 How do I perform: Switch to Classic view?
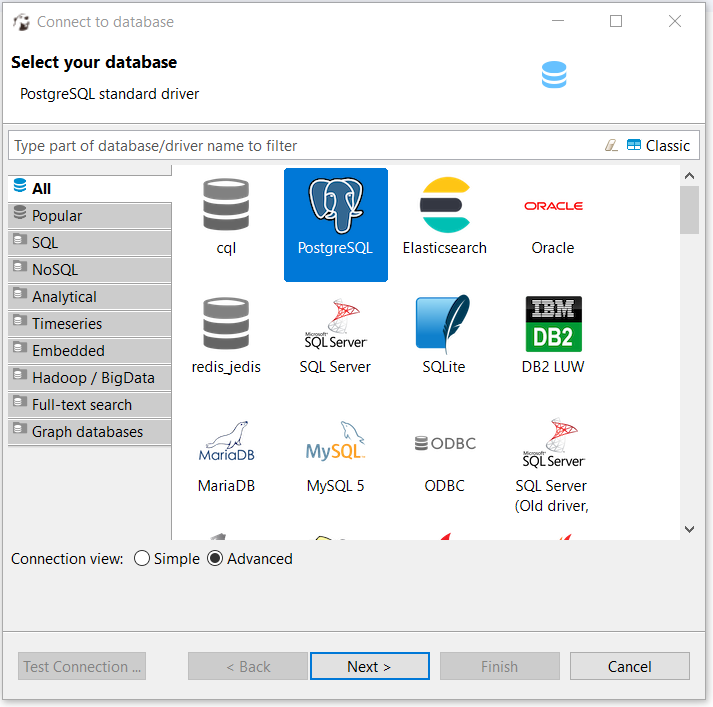tap(658, 145)
